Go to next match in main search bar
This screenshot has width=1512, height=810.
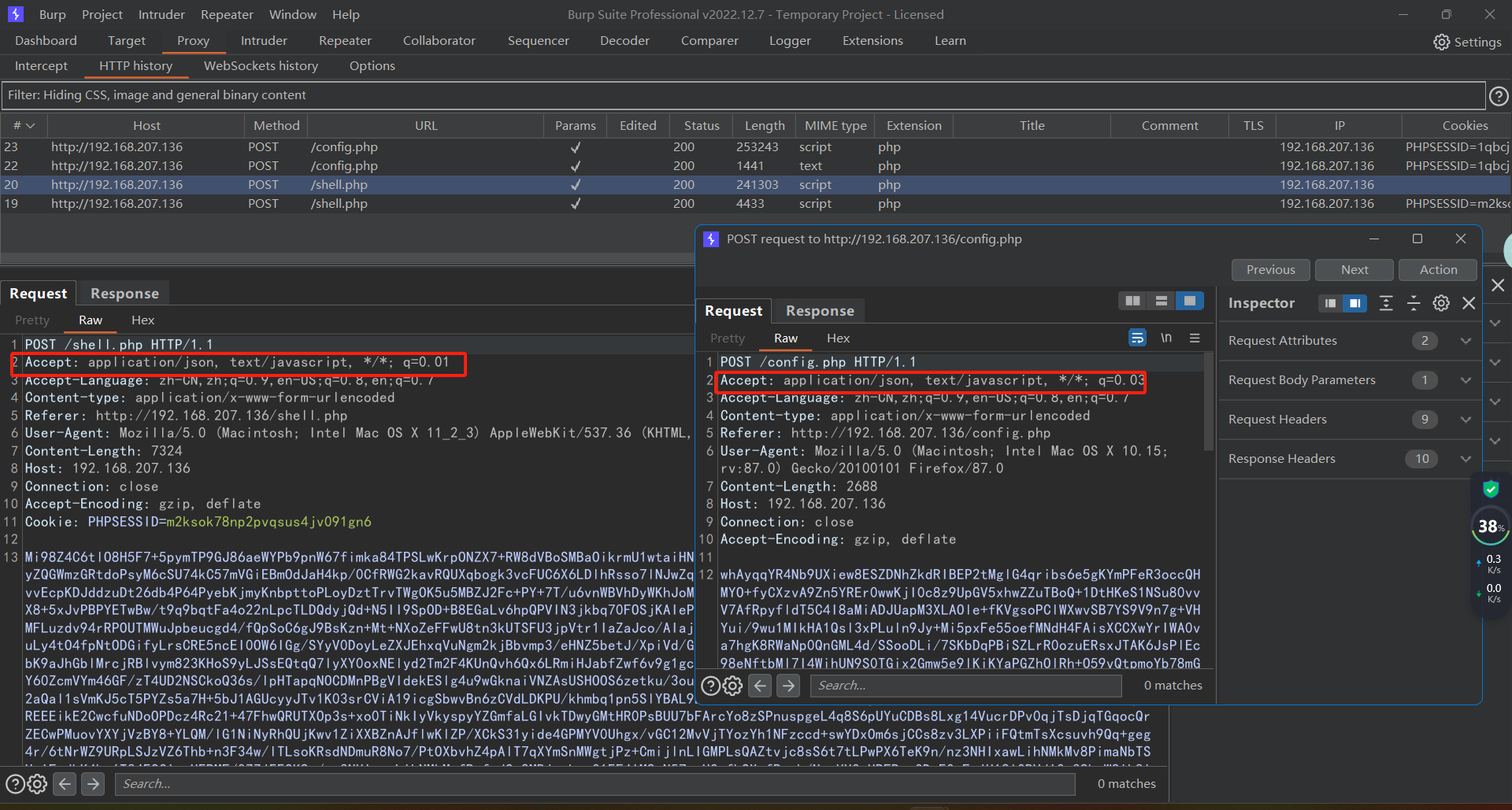pyautogui.click(x=93, y=784)
